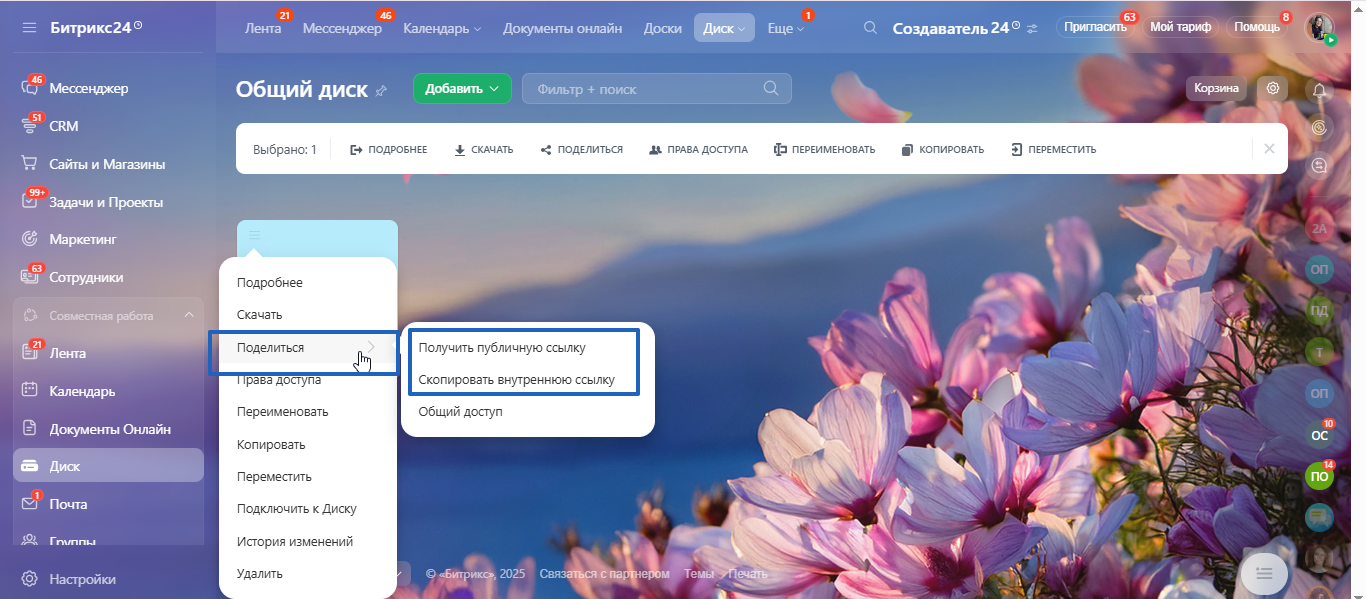Click the Настройки gear icon at sidebar bottom
Image resolution: width=1366 pixels, height=599 pixels.
pyautogui.click(x=29, y=579)
